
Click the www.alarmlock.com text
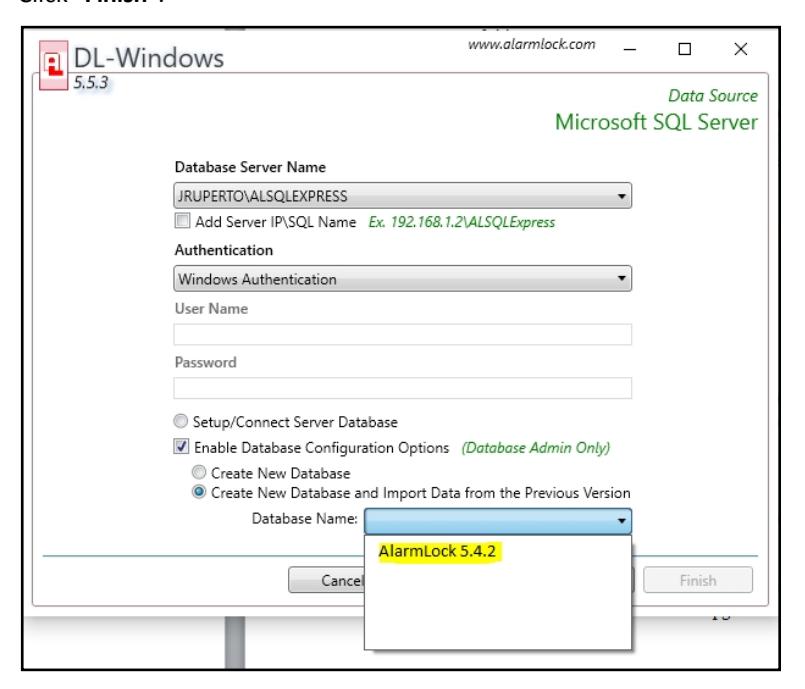[531, 45]
